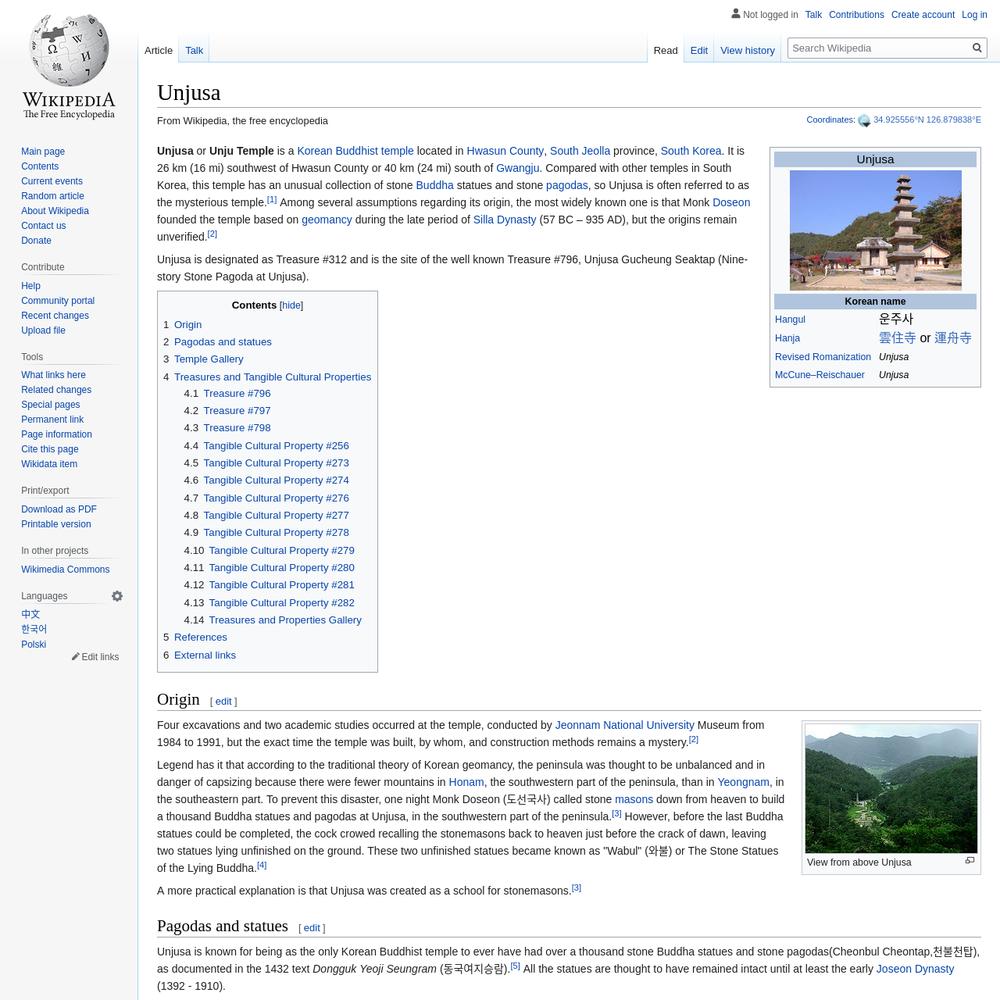The height and width of the screenshot is (1000, 1000).
Task: Jump to Treasures and Properties Gallery
Action: [285, 620]
